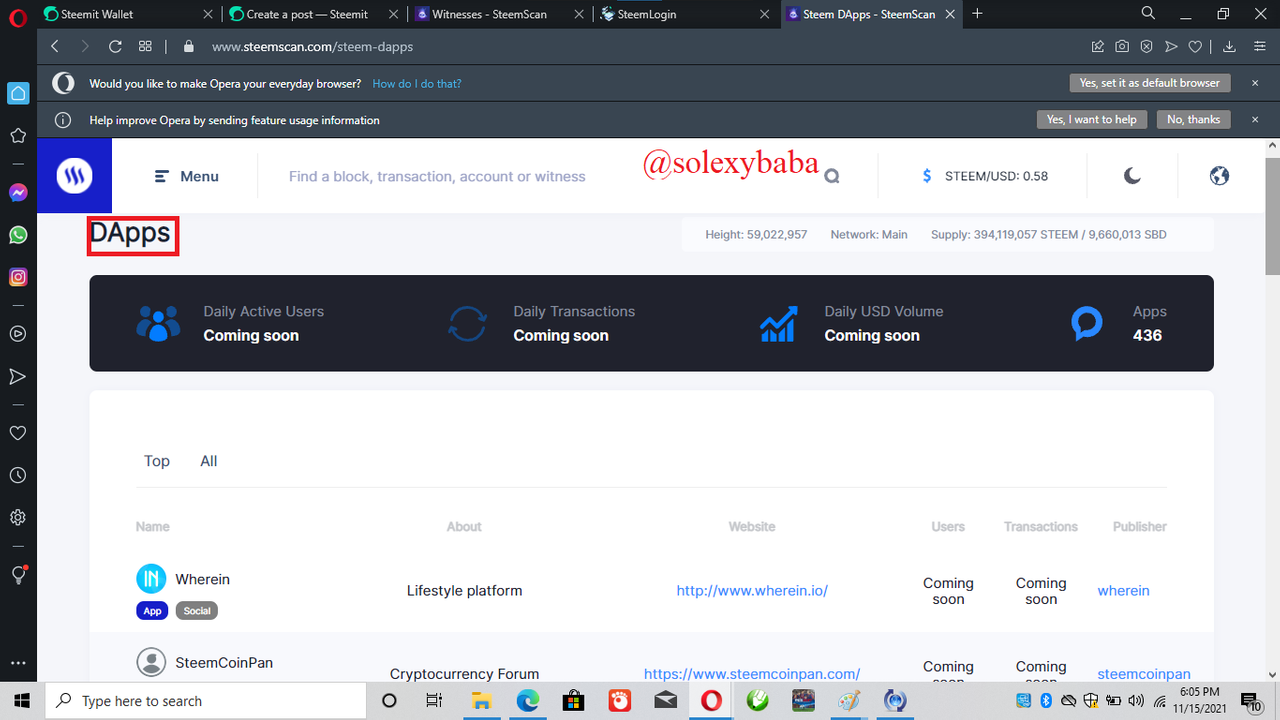Toggle dark mode moon icon
Image resolution: width=1280 pixels, height=720 pixels.
[1132, 176]
